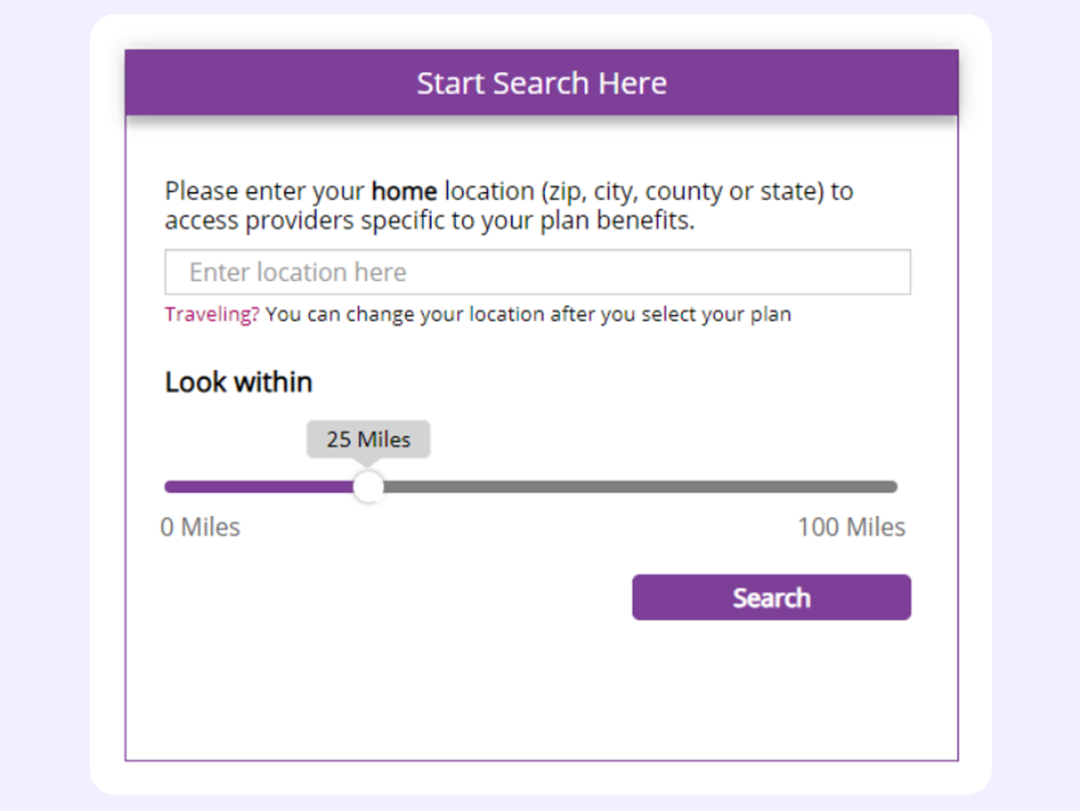Click the small pointer arrow beneath the miles tooltip
Viewport: 1080px width, 811px height.
pos(368,463)
